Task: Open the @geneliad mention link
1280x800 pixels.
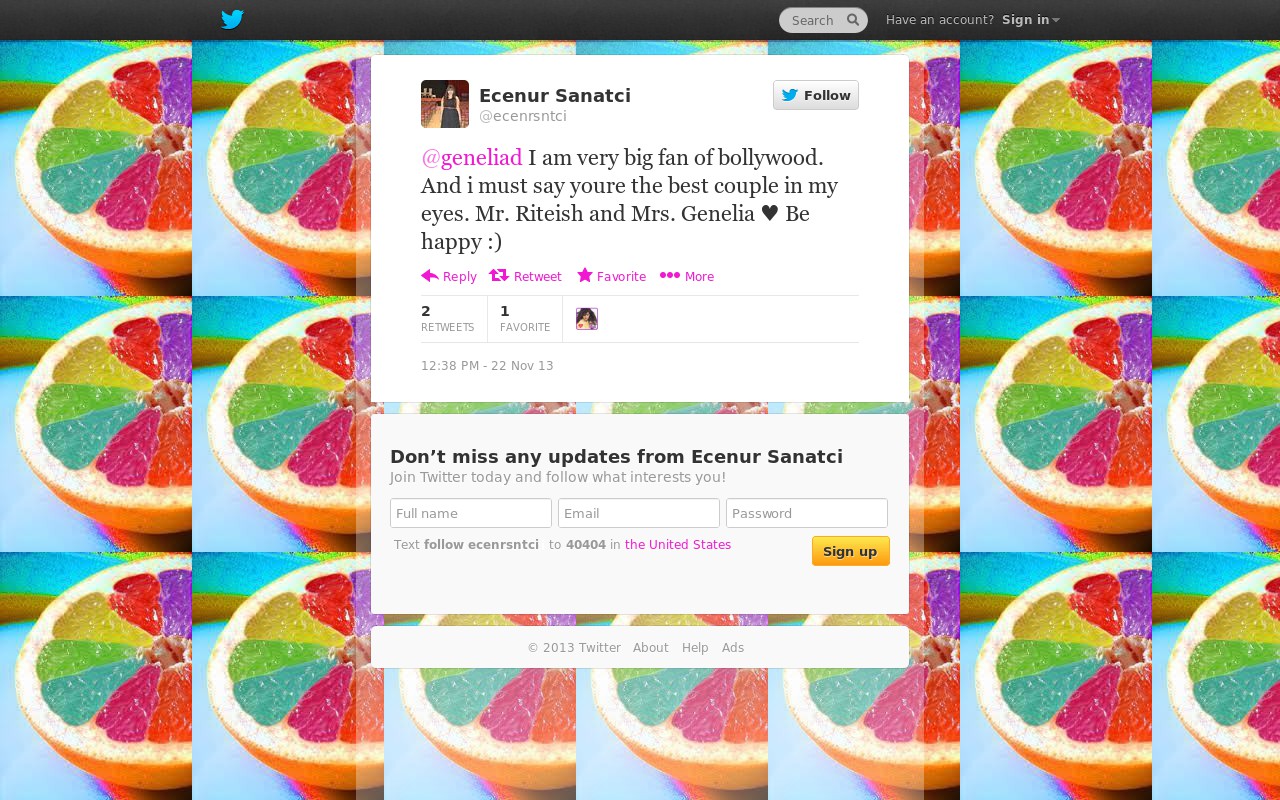Action: 472,157
